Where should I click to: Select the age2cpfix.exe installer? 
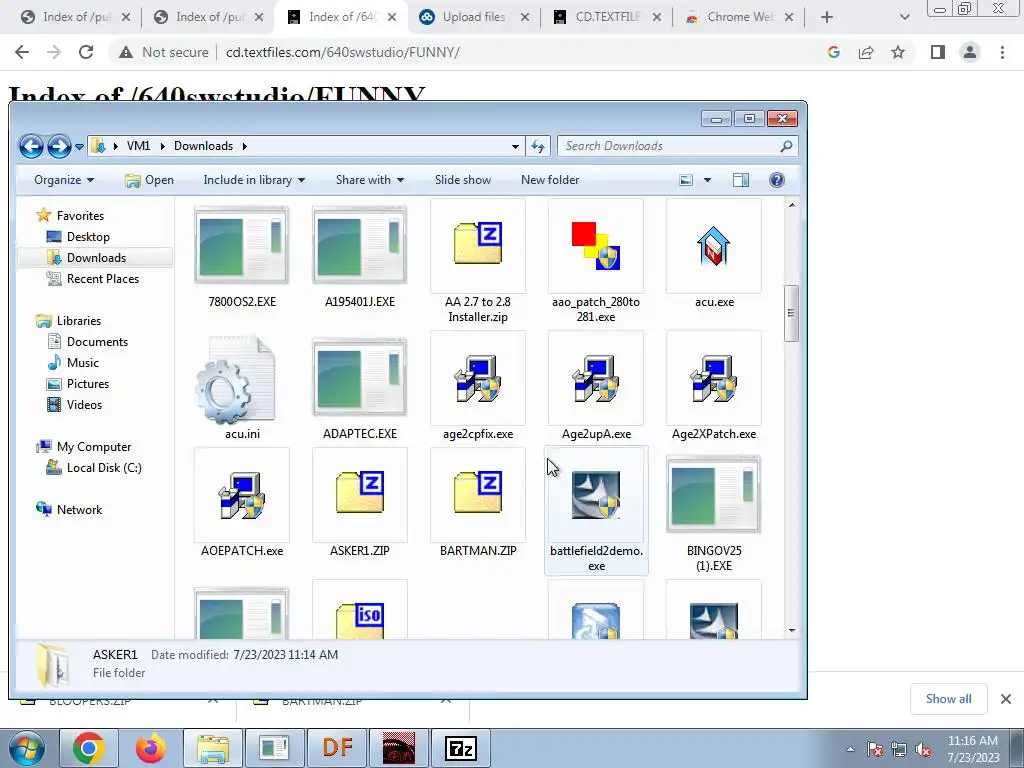[477, 379]
